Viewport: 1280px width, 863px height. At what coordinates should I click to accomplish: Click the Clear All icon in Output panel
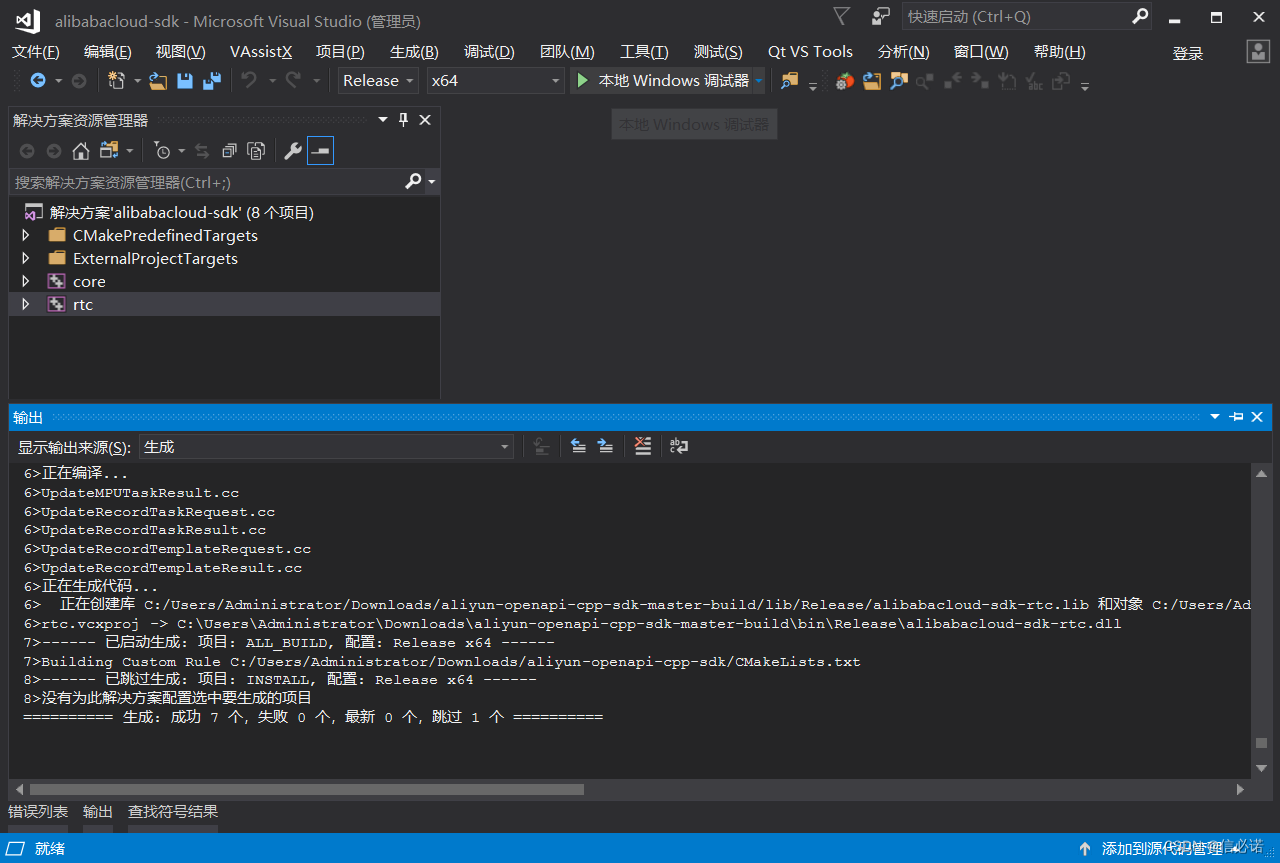point(643,447)
